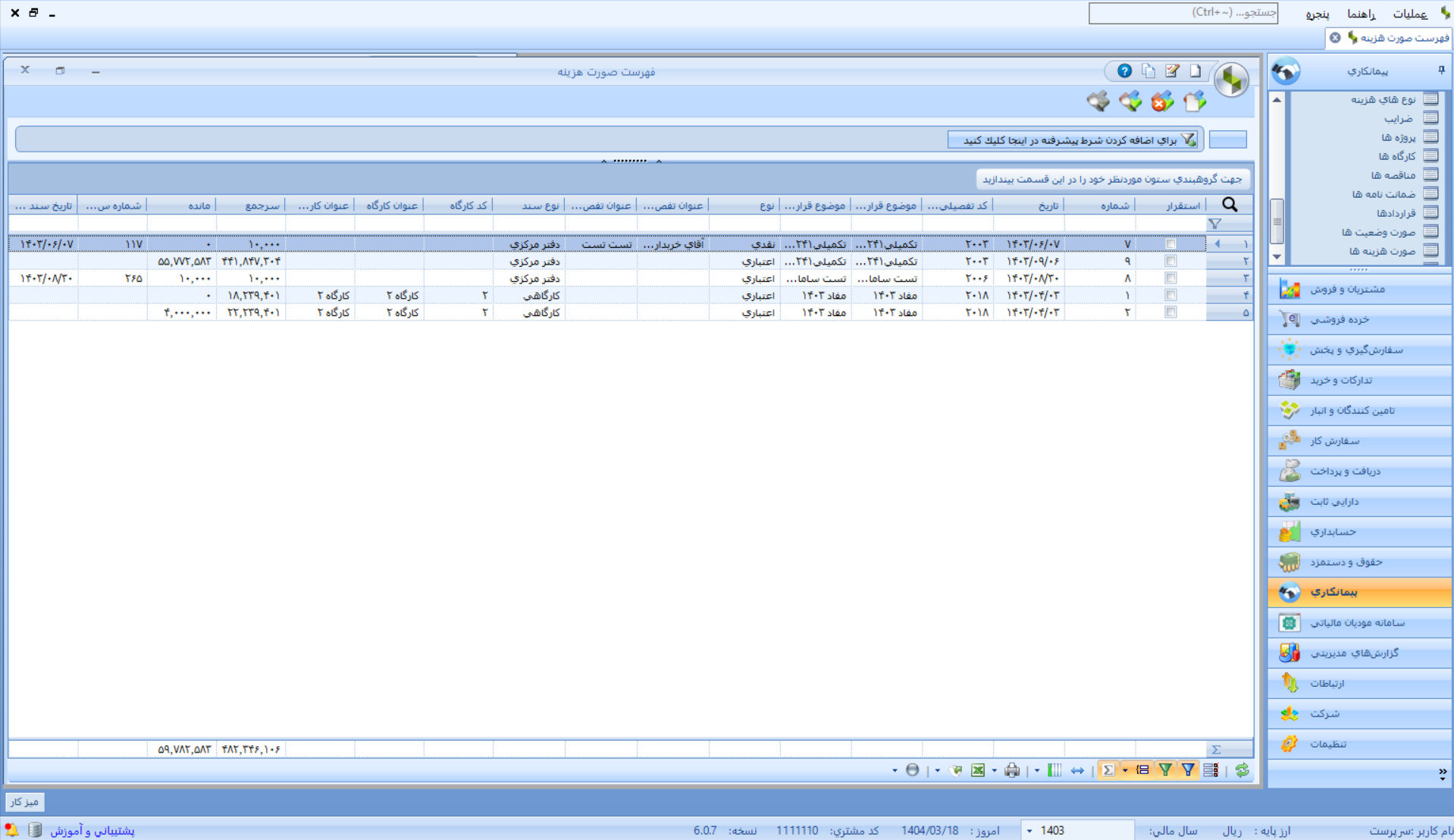Screen dimensions: 1454x840
Task: Click the pin icon in پیمانکاری panel
Action: pyautogui.click(x=1441, y=71)
